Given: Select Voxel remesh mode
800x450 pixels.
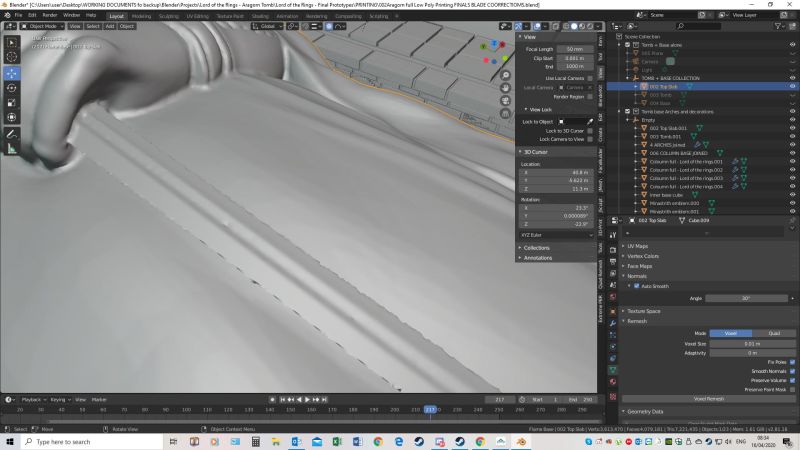Looking at the screenshot, I should tap(731, 333).
